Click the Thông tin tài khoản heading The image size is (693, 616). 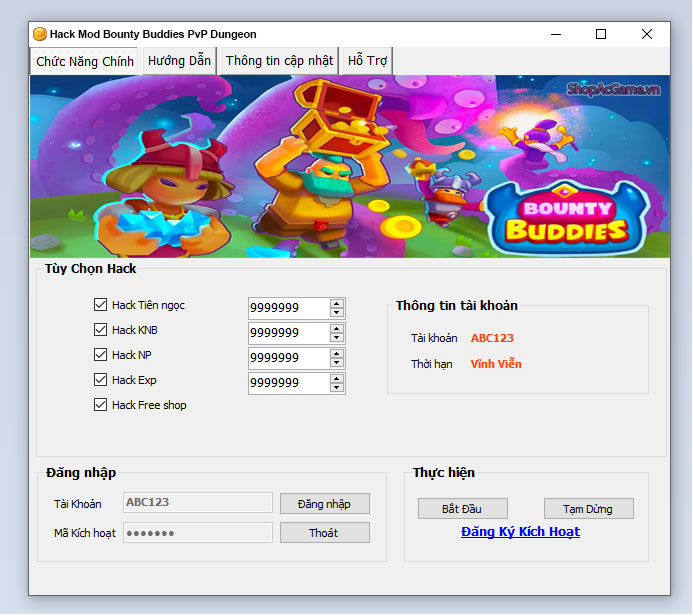[x=457, y=305]
